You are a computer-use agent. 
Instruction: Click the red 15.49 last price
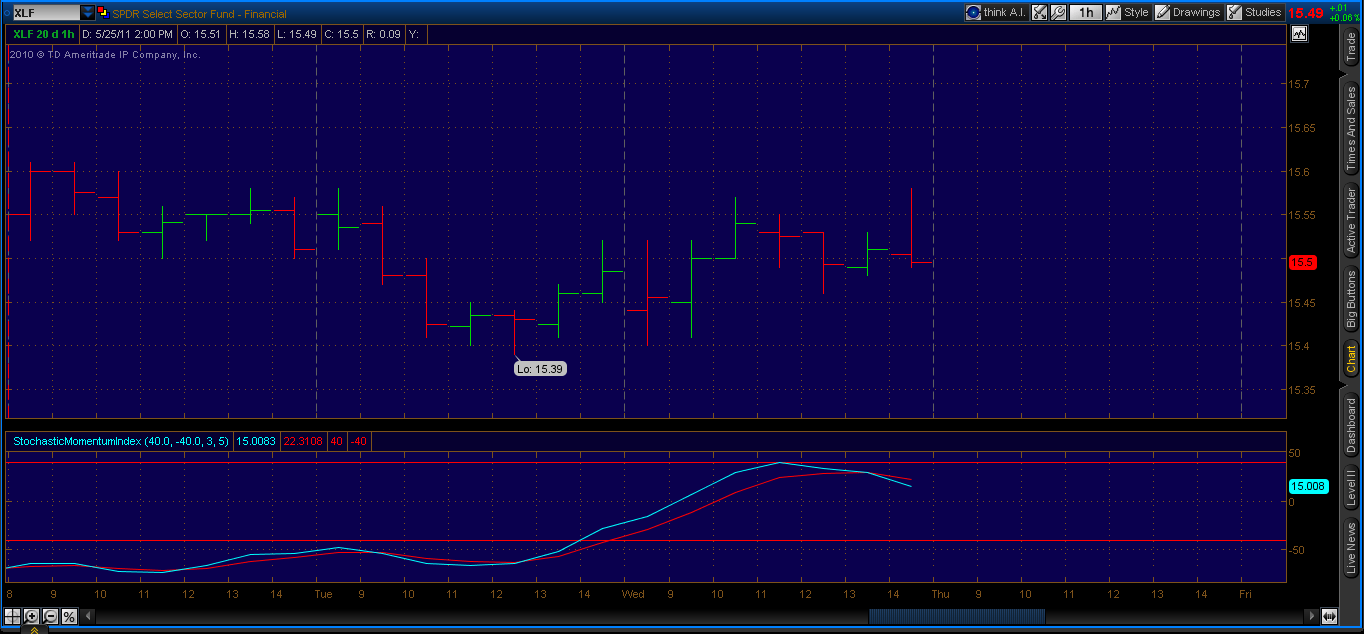(1306, 13)
